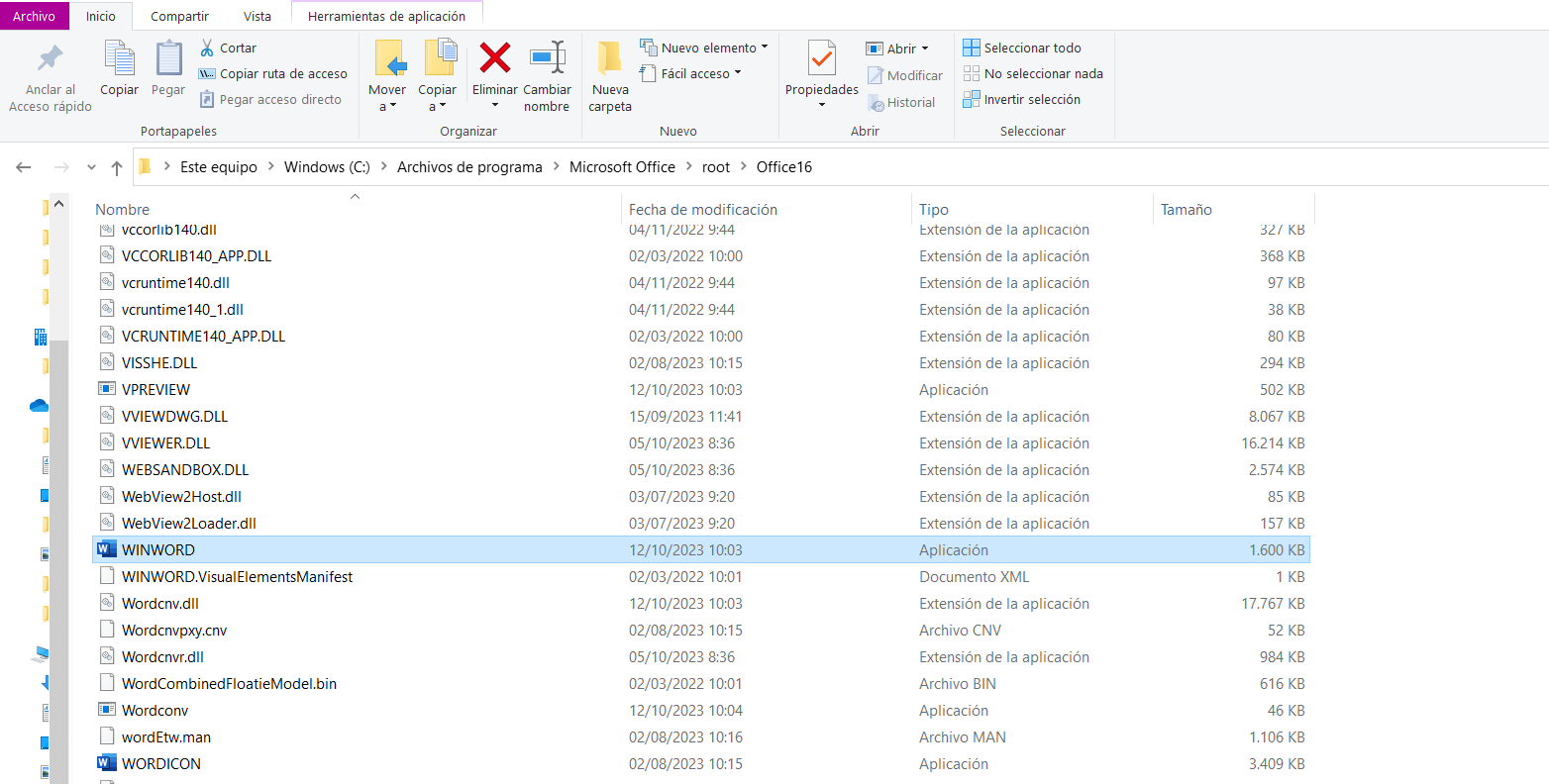Click the OneDrive cloud icon in sidebar
Viewport: 1549px width, 784px height.
pyautogui.click(x=40, y=405)
